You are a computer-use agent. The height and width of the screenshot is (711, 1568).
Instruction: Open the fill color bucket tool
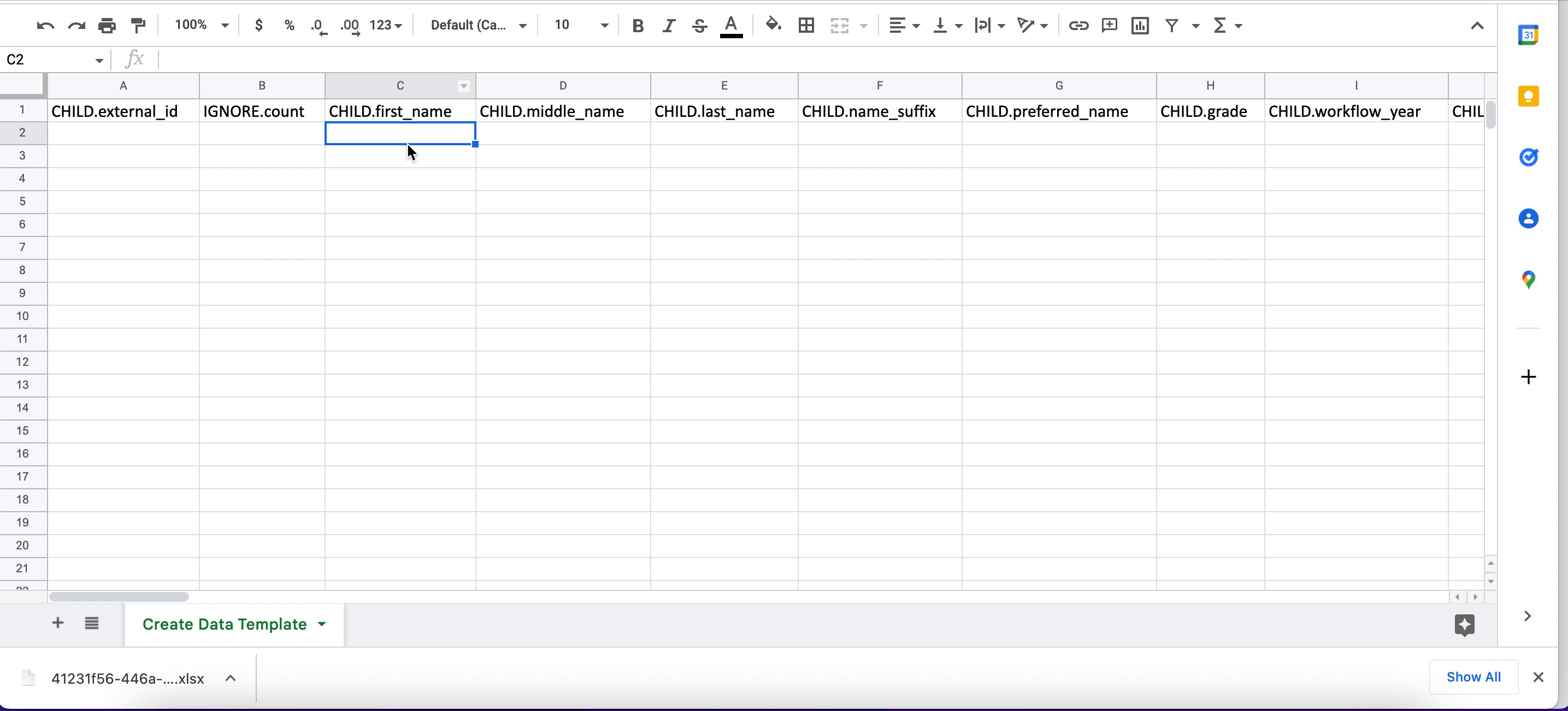(773, 25)
